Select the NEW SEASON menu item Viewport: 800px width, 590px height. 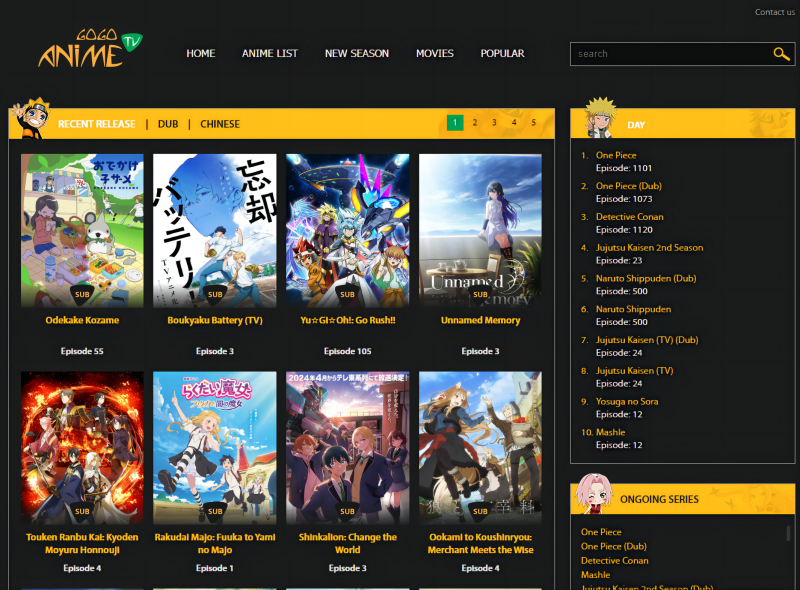click(x=357, y=53)
